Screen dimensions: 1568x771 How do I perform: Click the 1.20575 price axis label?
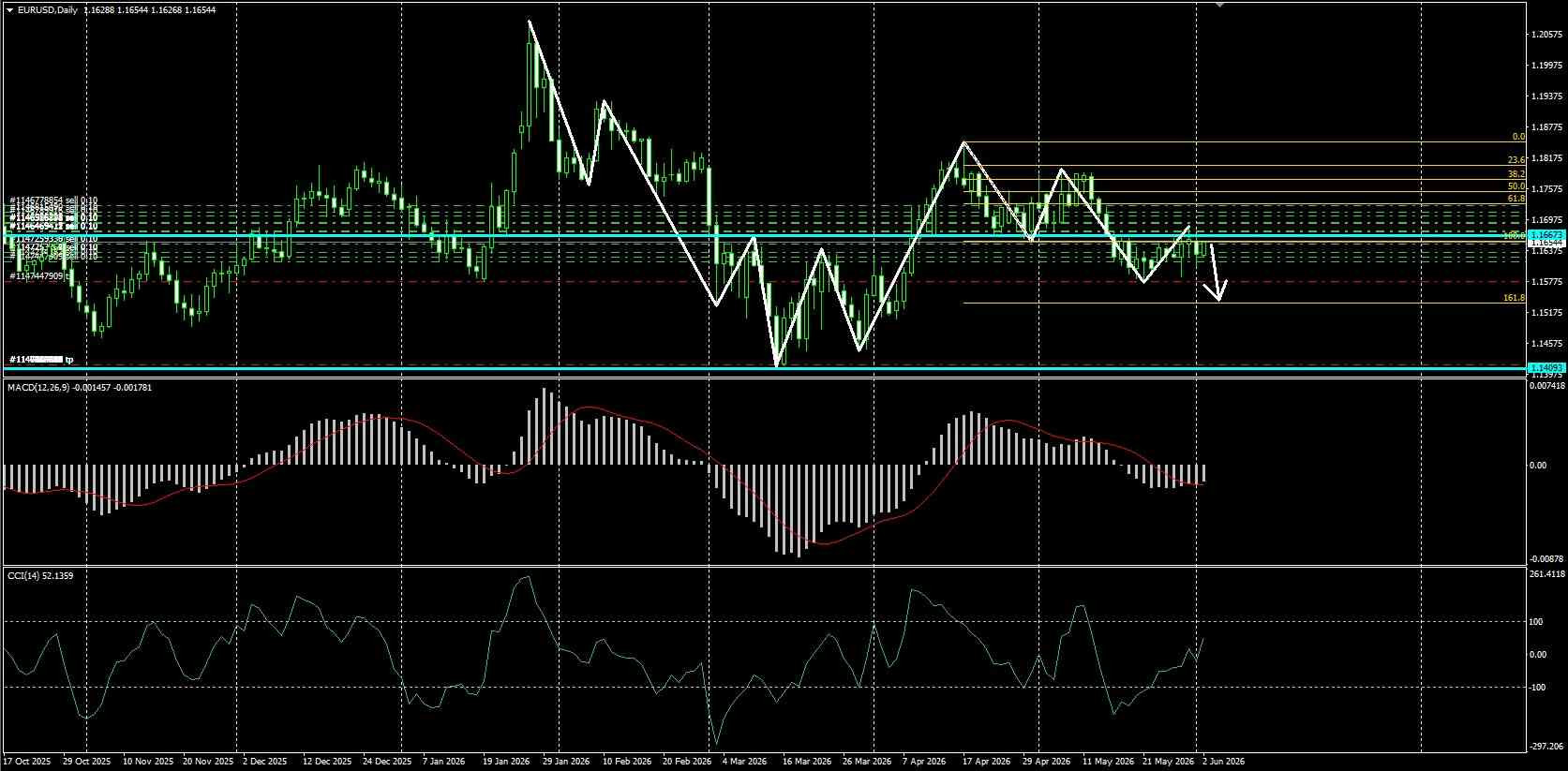point(1546,35)
